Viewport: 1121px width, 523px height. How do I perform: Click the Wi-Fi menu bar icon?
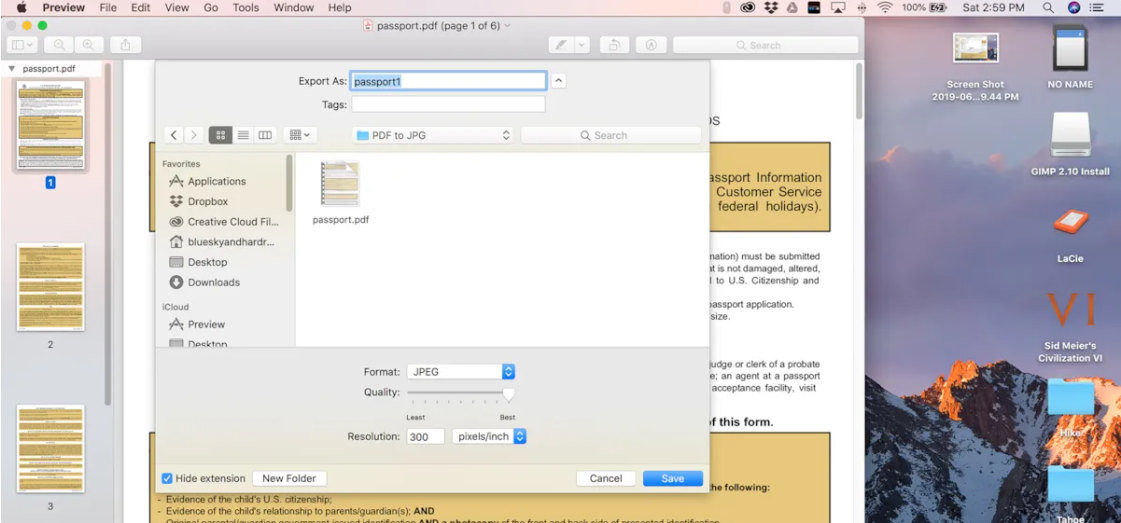885,8
